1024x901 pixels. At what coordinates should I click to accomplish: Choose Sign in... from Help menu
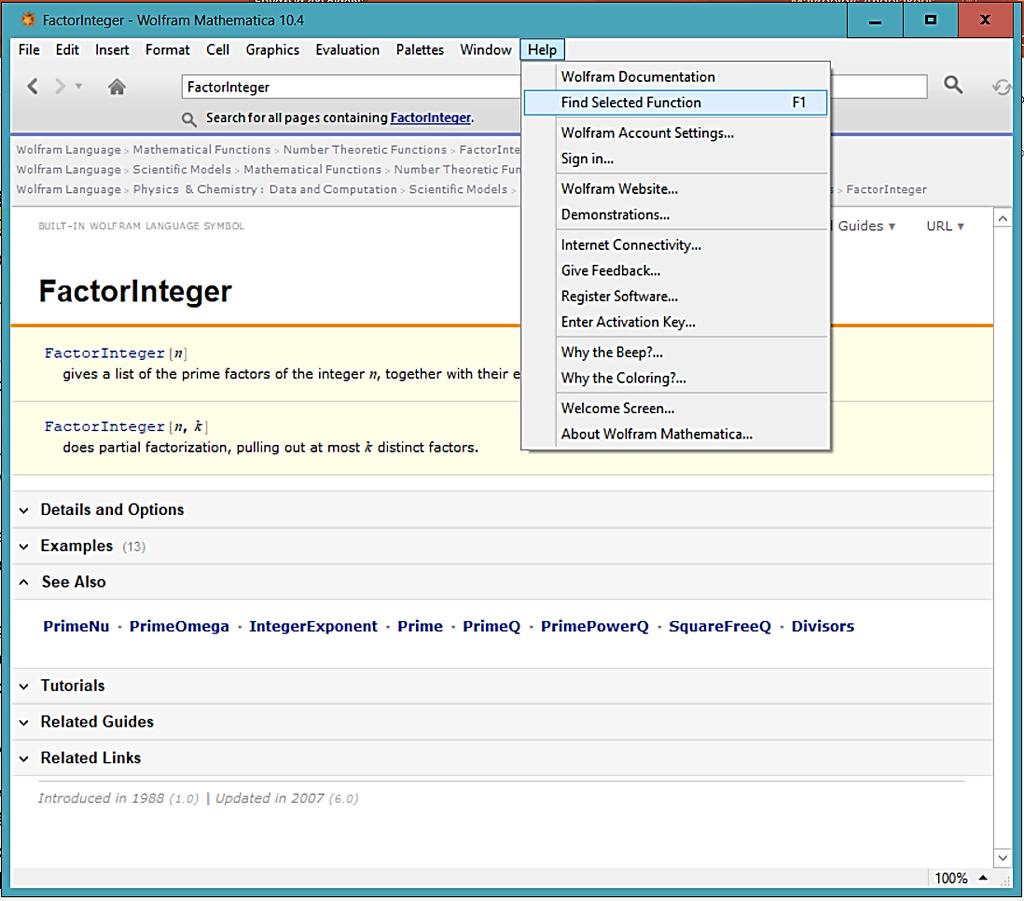(x=676, y=159)
